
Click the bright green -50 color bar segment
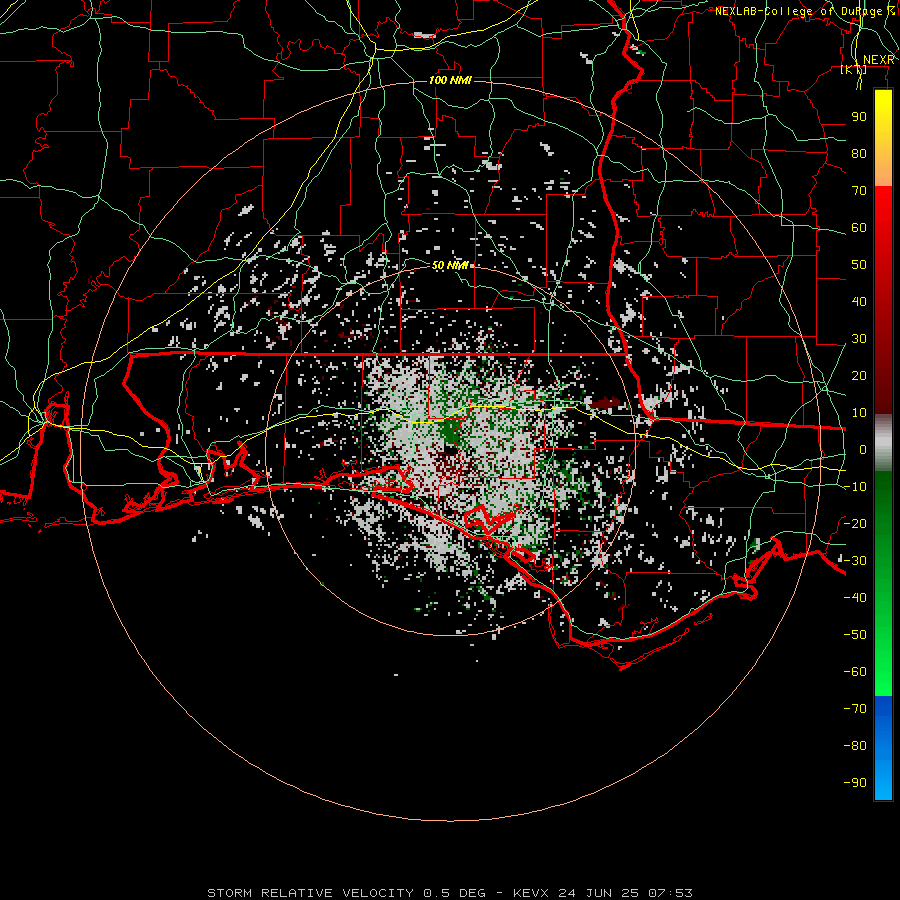point(883,634)
